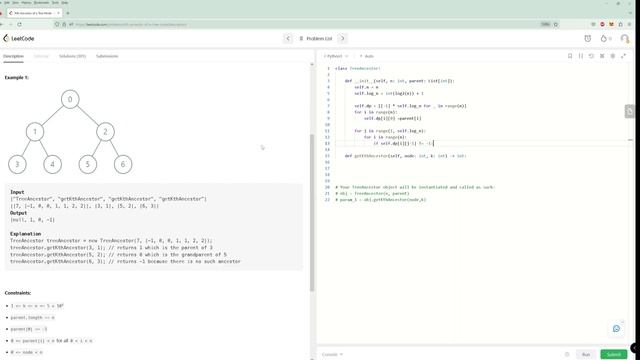The width and height of the screenshot is (640, 360).
Task: Click the orange extension icon
Action: (611, 24)
